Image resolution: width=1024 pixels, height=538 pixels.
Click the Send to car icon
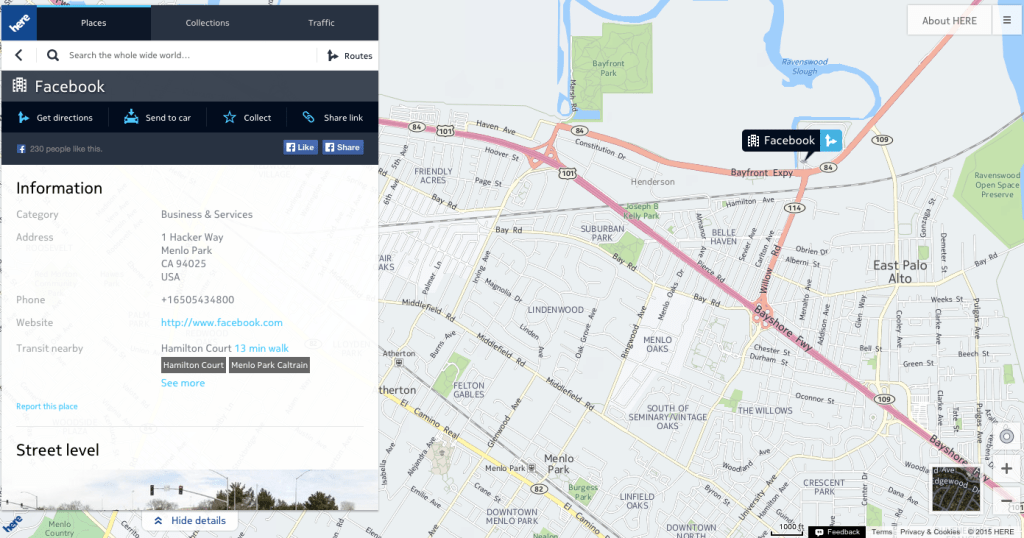point(131,117)
